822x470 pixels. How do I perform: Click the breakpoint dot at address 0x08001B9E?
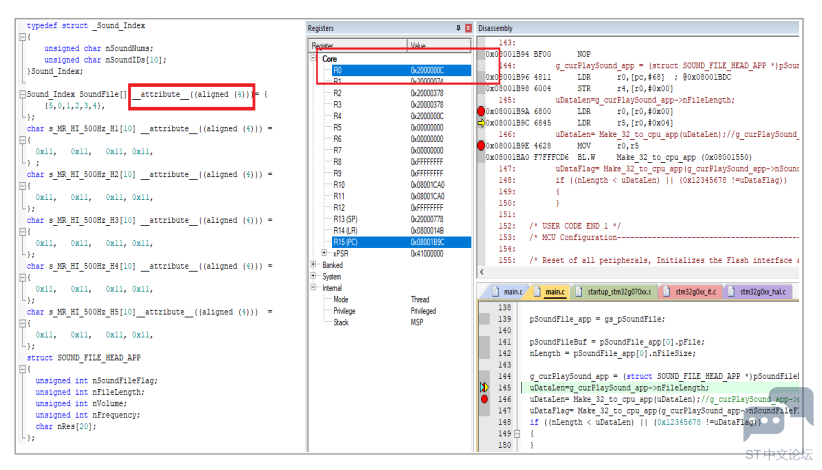pyautogui.click(x=481, y=146)
